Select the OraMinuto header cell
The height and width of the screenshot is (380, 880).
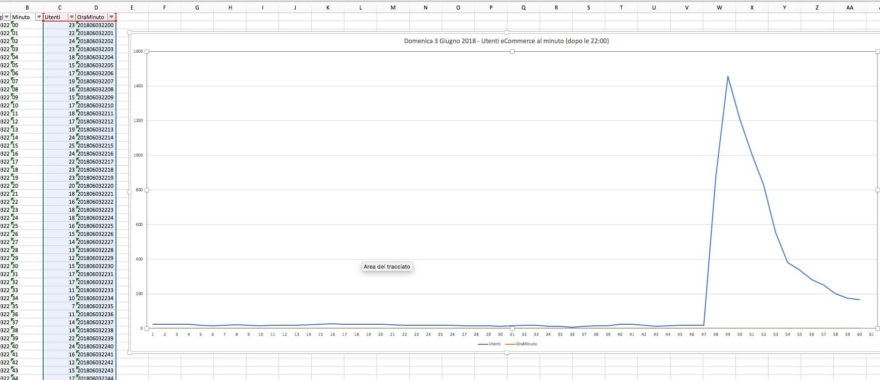point(95,17)
